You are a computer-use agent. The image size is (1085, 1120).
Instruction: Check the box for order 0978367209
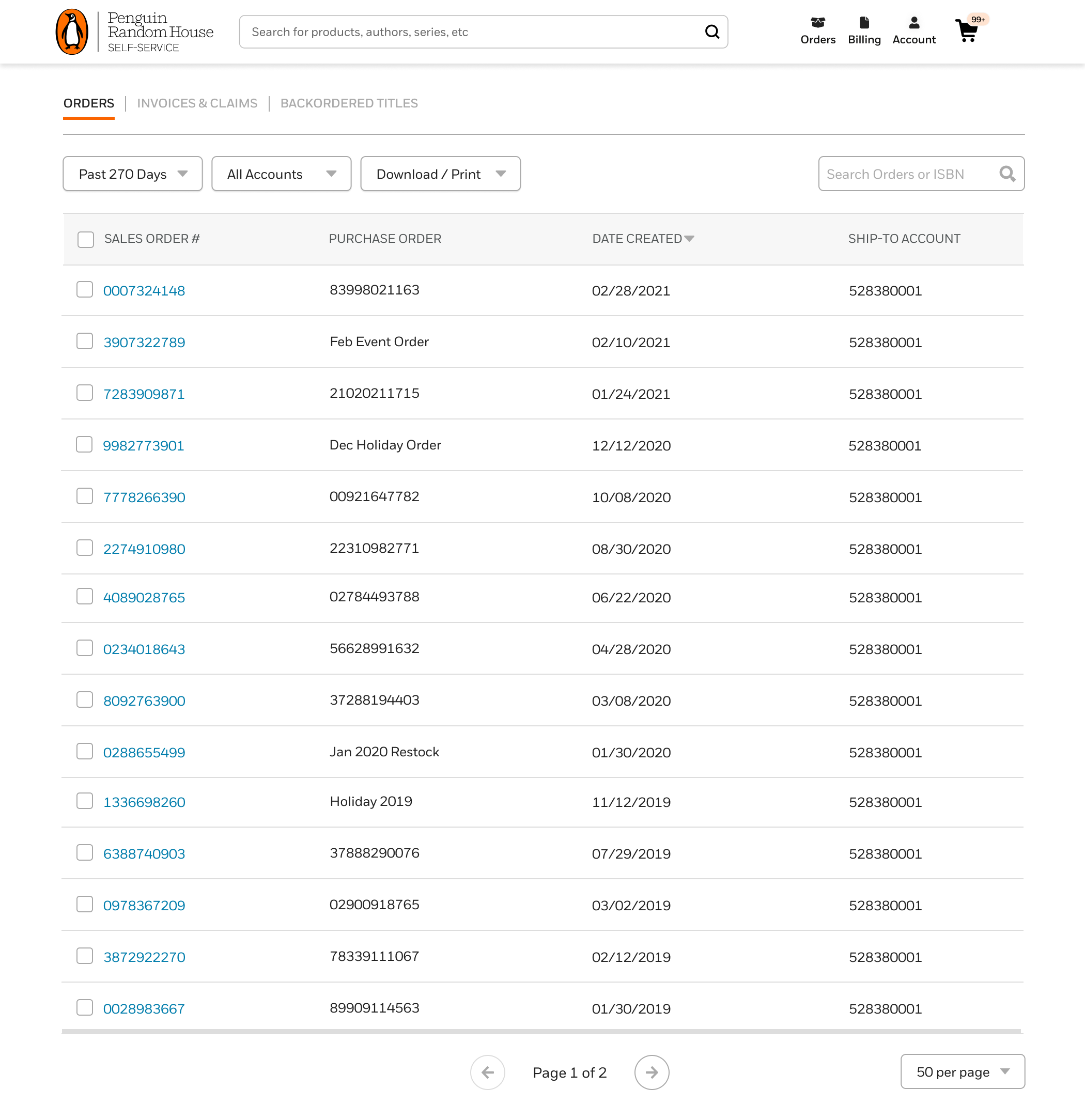pos(85,905)
